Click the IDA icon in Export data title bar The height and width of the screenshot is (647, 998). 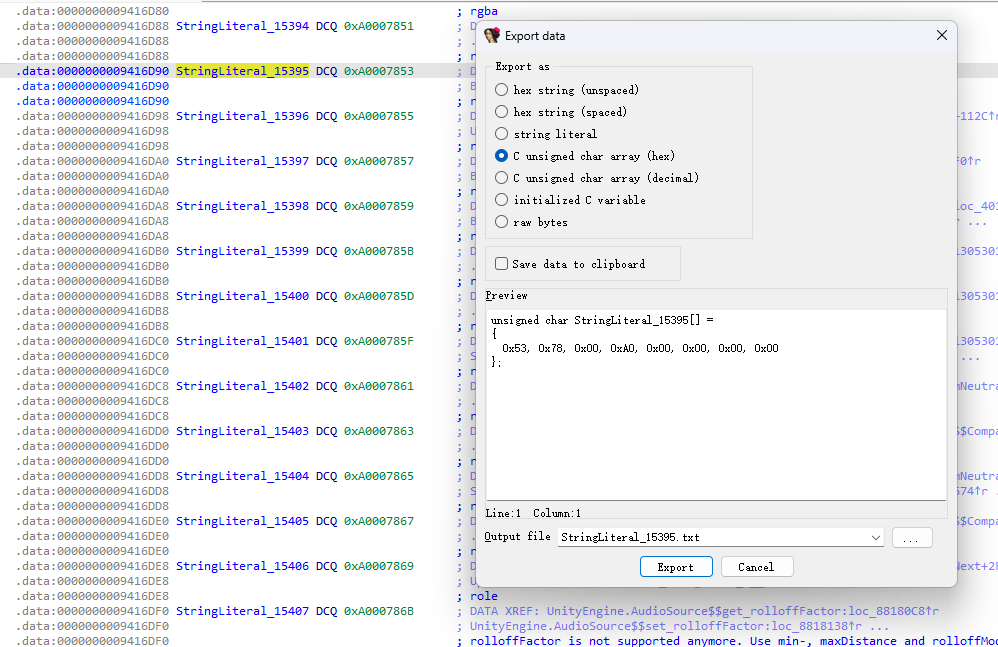click(491, 36)
